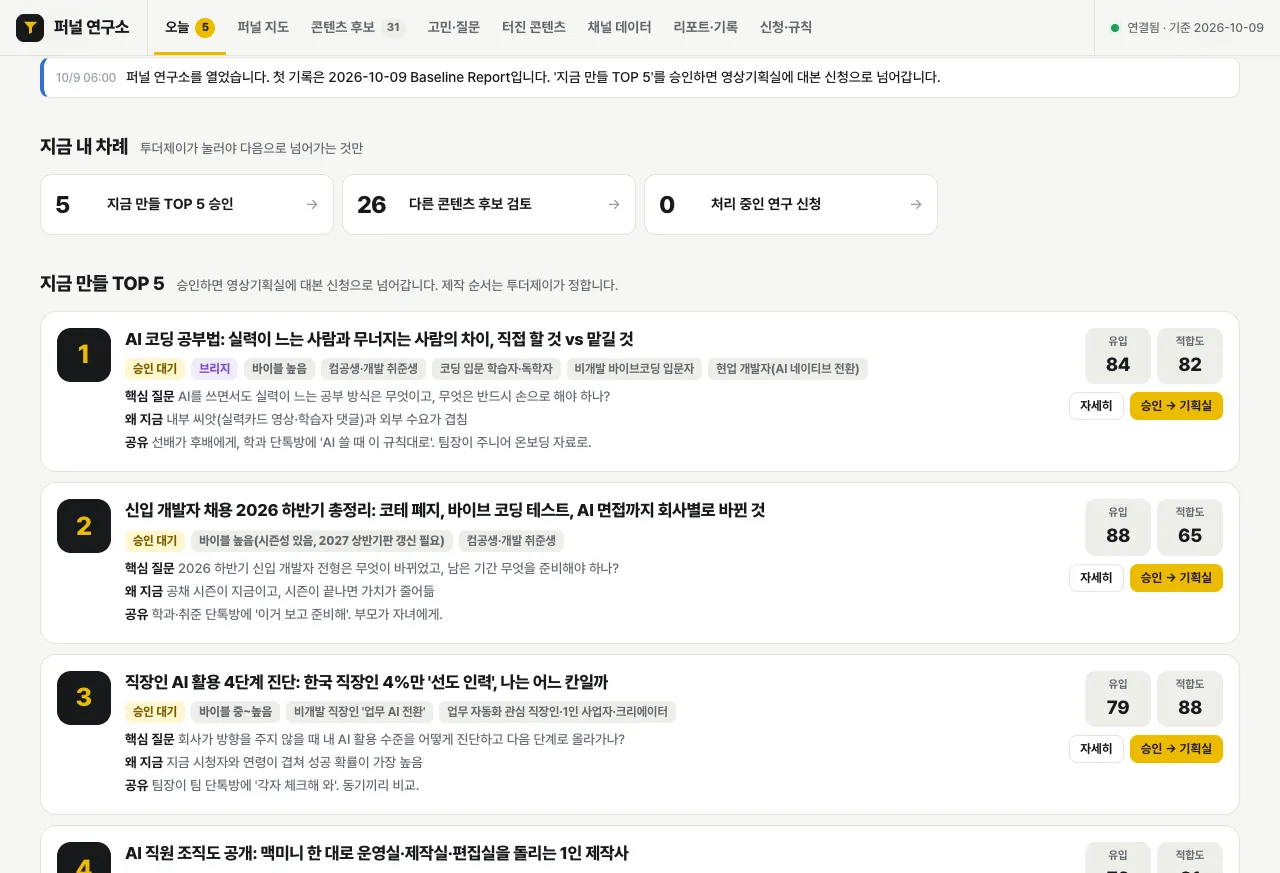Viewport: 1280px width, 873px height.
Task: Approve the 직장인 AI 활용 4단계 진단 item
Action: pos(1176,749)
